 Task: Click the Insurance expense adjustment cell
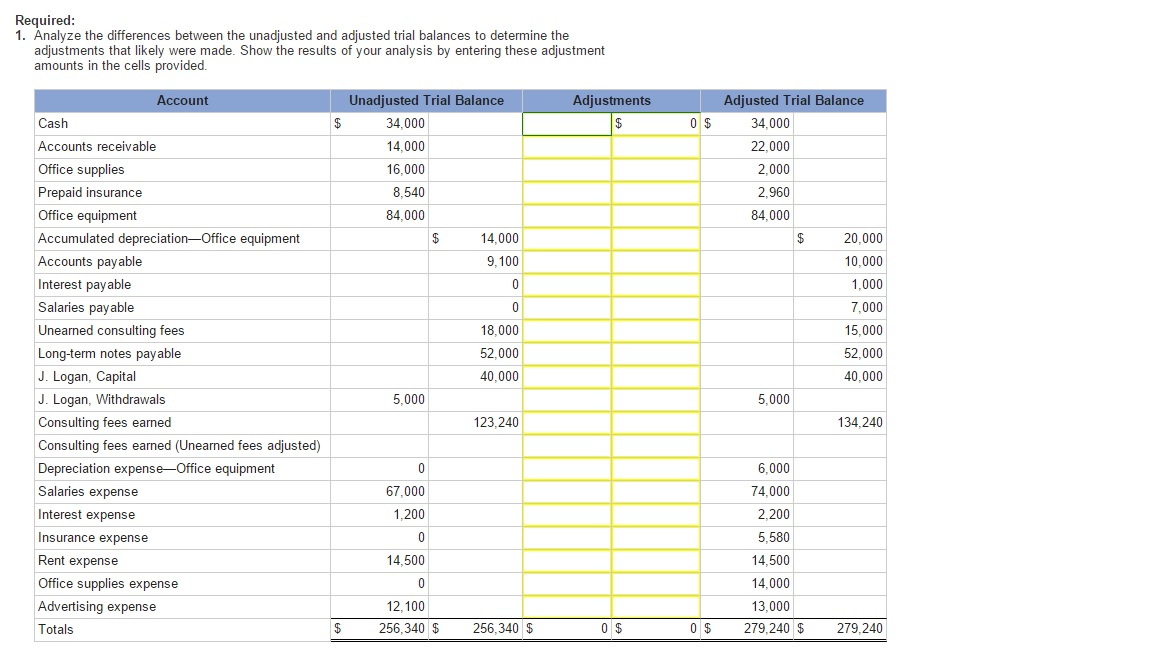click(x=565, y=537)
